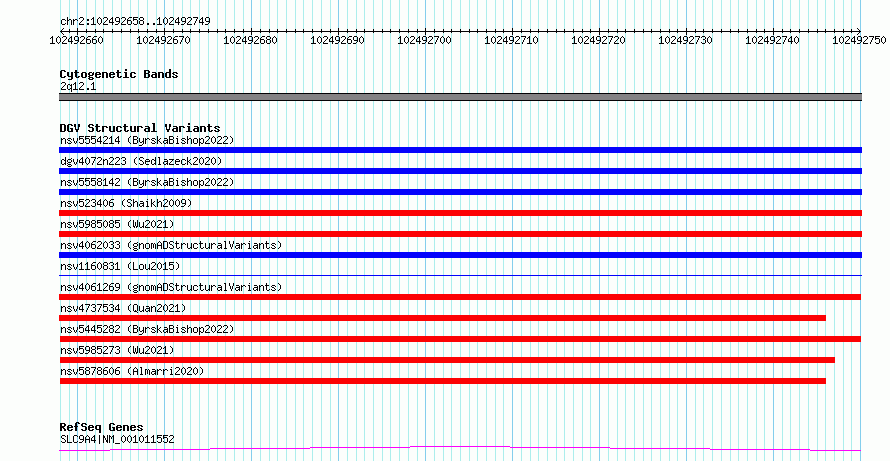Image resolution: width=890 pixels, height=461 pixels.
Task: Click ruler position 102492740
Action: [x=771, y=40]
